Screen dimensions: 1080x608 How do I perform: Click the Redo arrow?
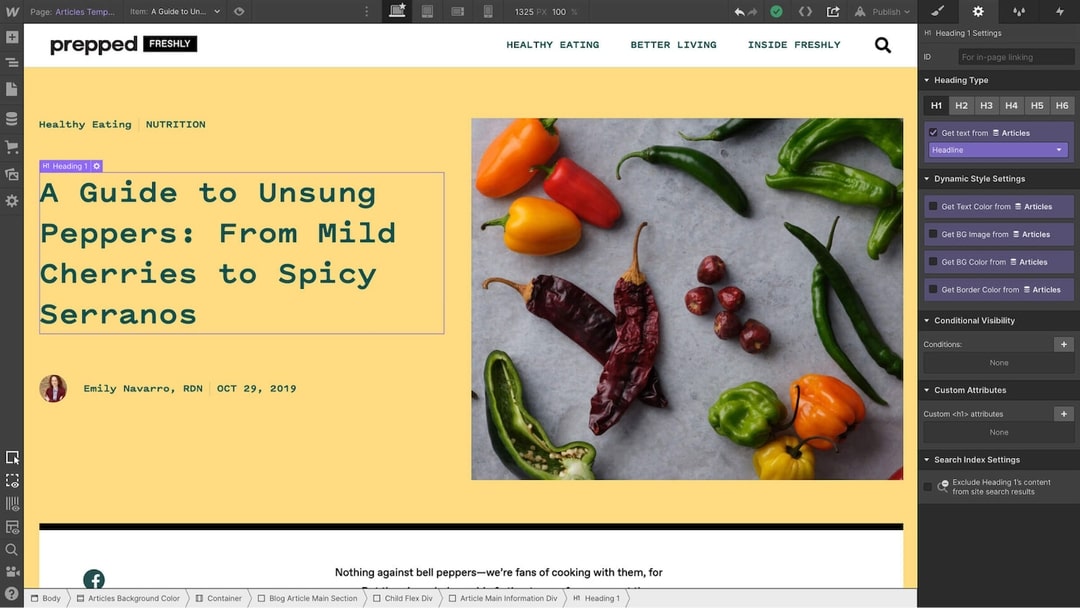pos(752,12)
